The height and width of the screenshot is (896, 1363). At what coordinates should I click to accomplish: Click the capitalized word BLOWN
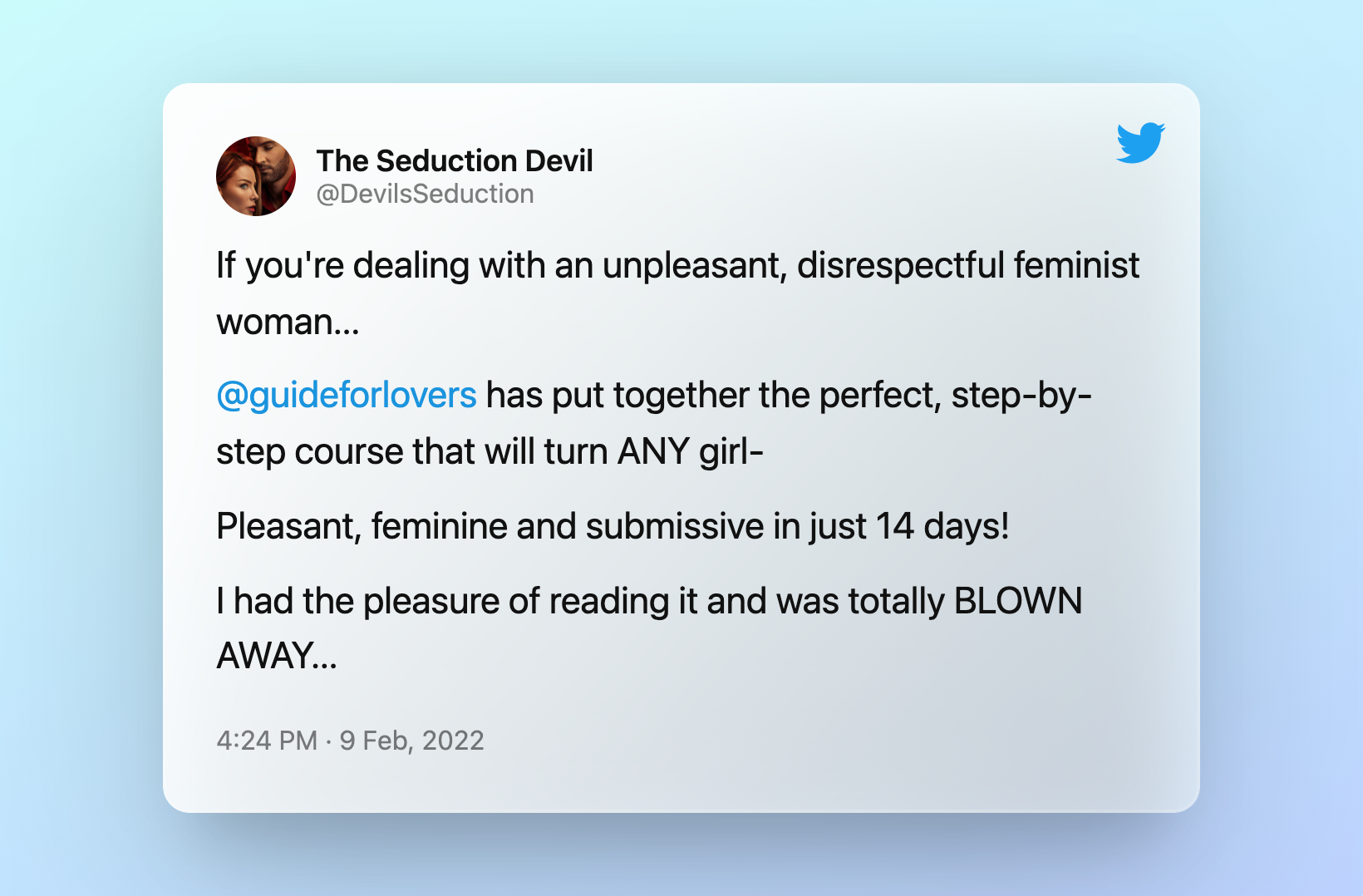(x=1018, y=601)
